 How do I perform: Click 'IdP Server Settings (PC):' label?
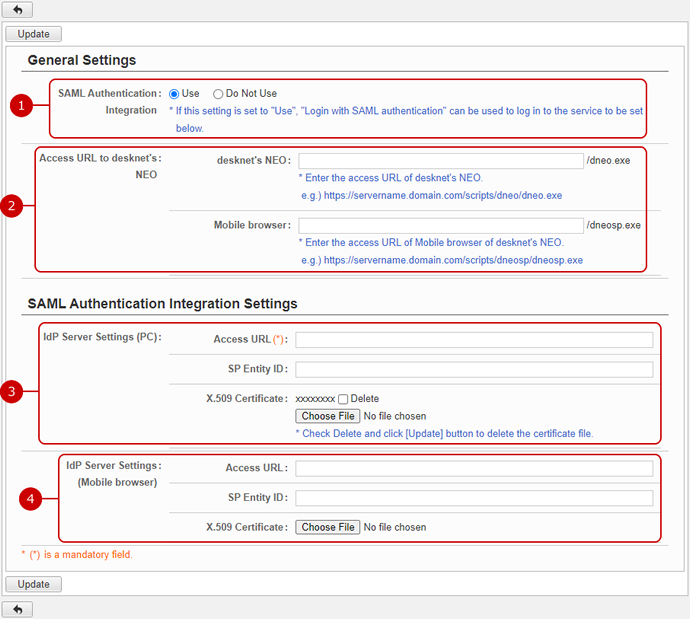pyautogui.click(x=102, y=337)
